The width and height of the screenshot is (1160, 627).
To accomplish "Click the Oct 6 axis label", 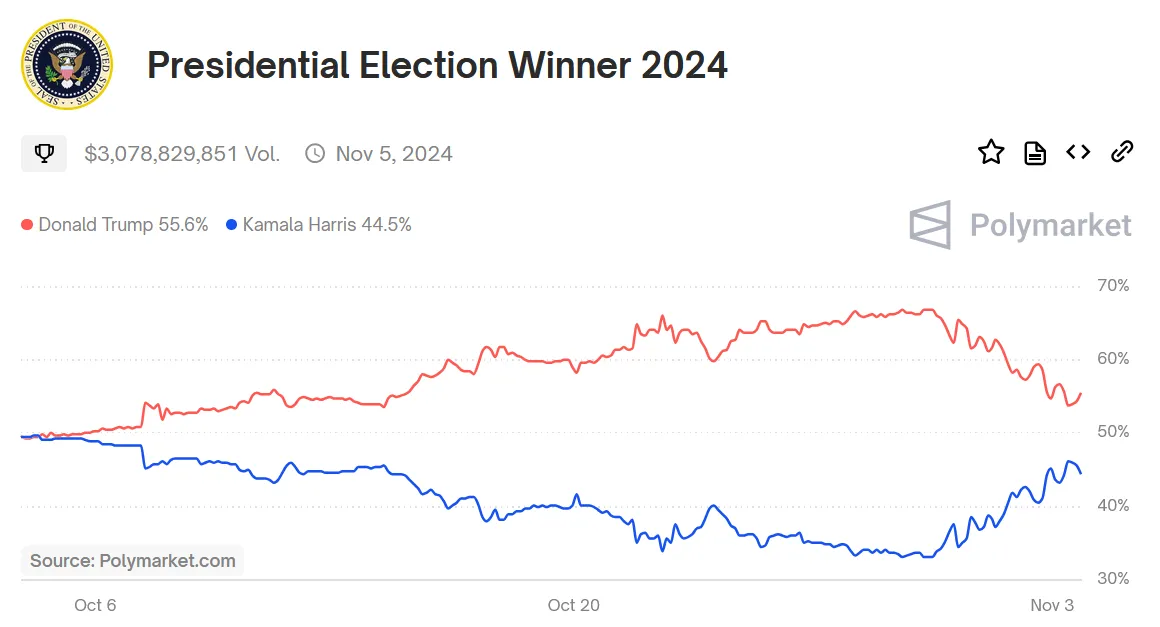I will [x=95, y=605].
